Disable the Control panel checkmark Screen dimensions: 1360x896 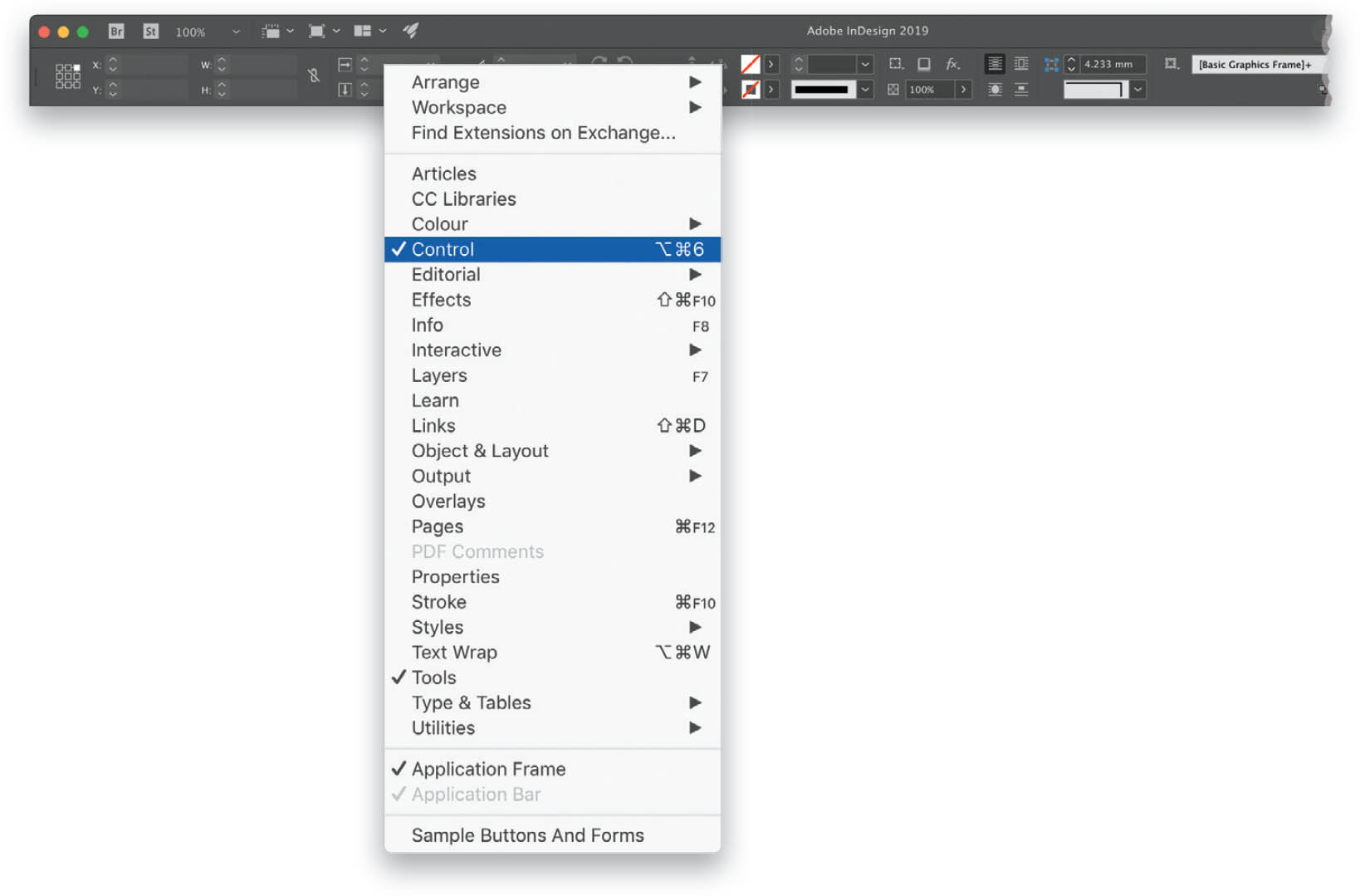[443, 248]
